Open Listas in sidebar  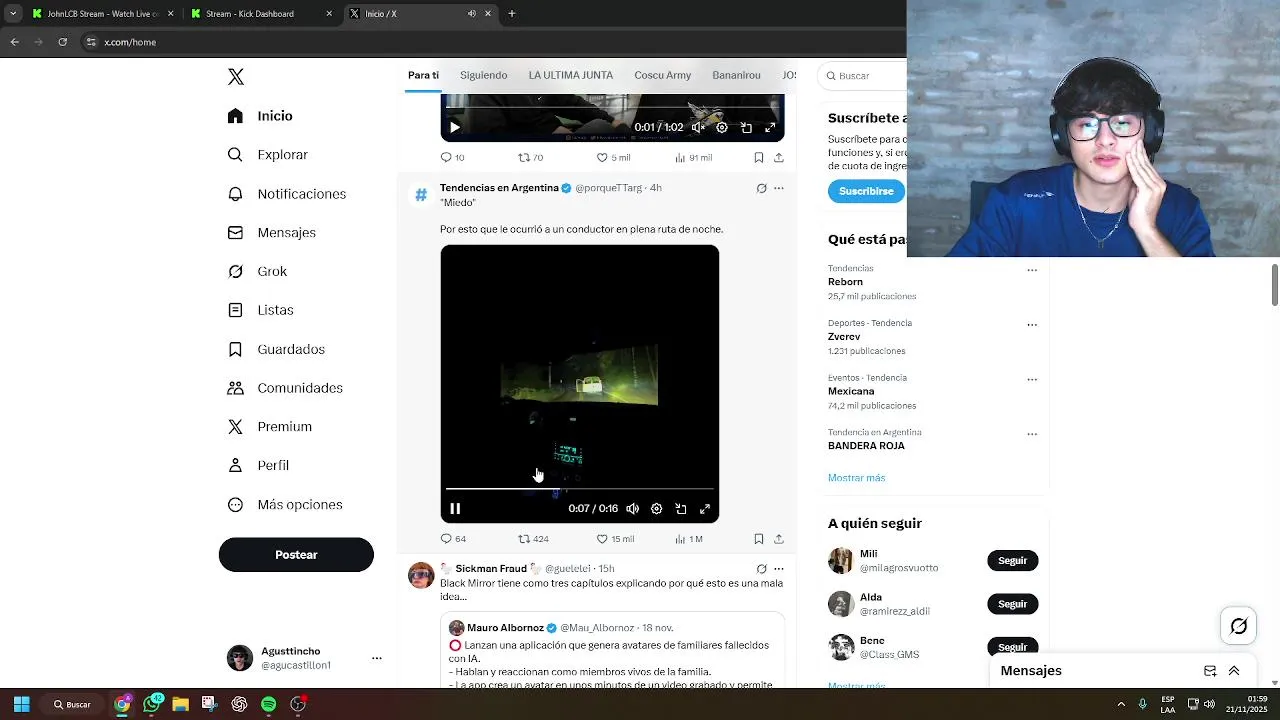coord(261,310)
